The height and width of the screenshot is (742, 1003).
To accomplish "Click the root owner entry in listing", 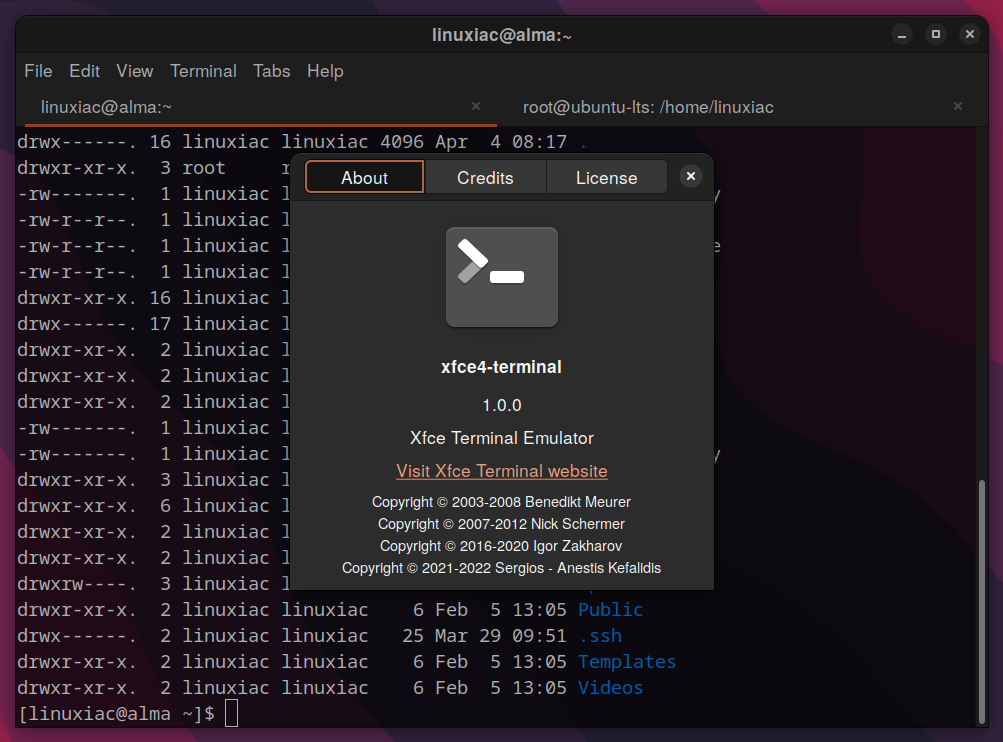I will [203, 168].
